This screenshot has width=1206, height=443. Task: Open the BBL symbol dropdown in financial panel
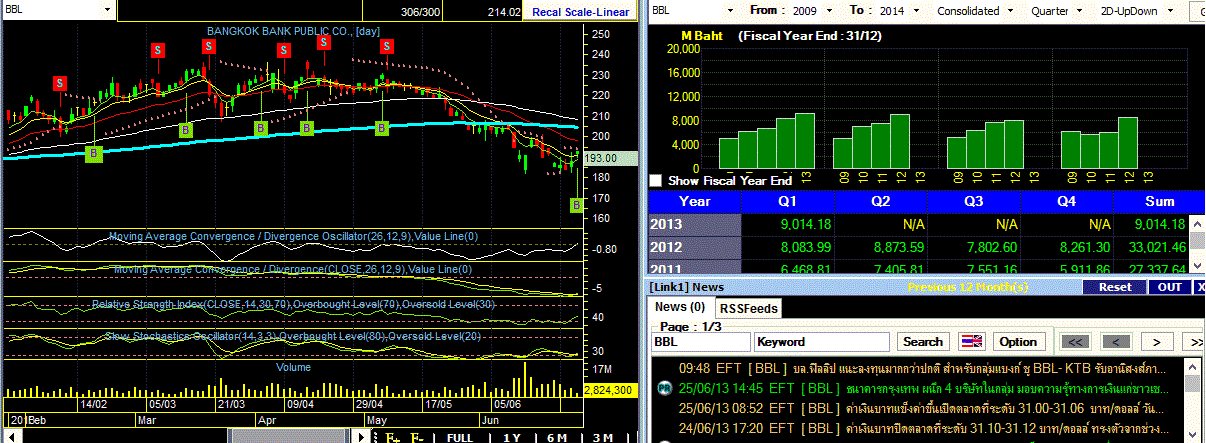click(x=730, y=11)
